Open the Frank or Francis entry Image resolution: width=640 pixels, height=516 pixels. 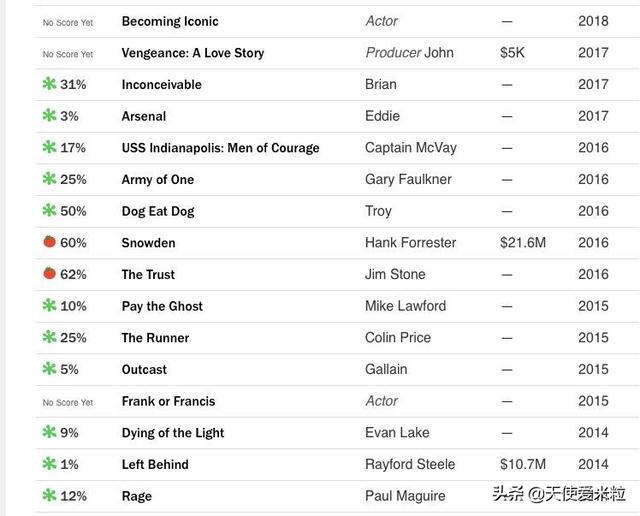click(168, 401)
